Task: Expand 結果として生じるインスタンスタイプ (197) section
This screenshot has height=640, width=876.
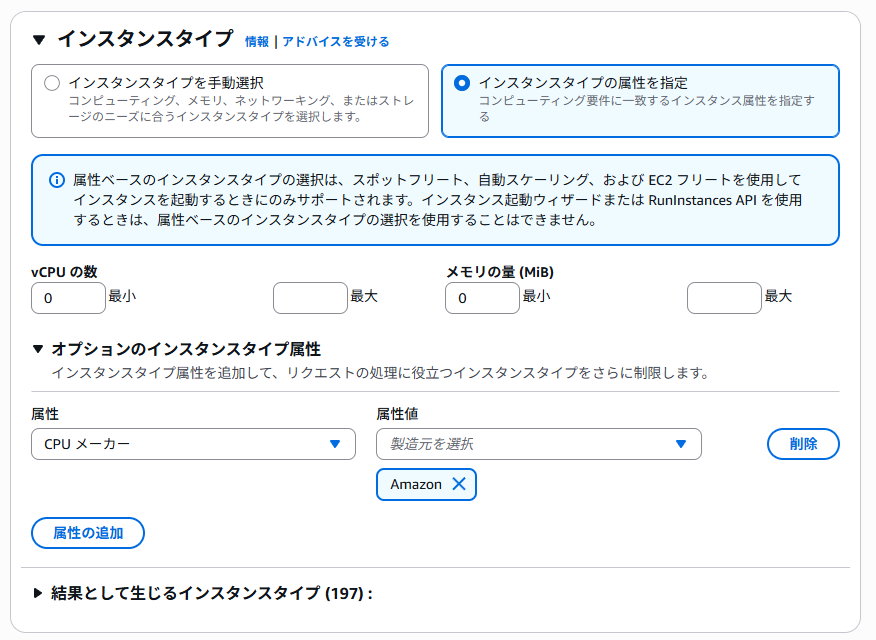Action: [x=37, y=593]
